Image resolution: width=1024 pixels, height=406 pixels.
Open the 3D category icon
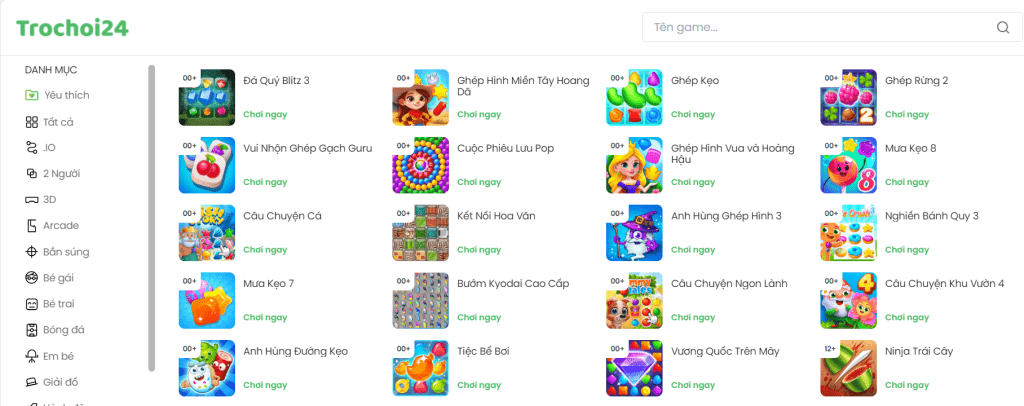point(31,200)
